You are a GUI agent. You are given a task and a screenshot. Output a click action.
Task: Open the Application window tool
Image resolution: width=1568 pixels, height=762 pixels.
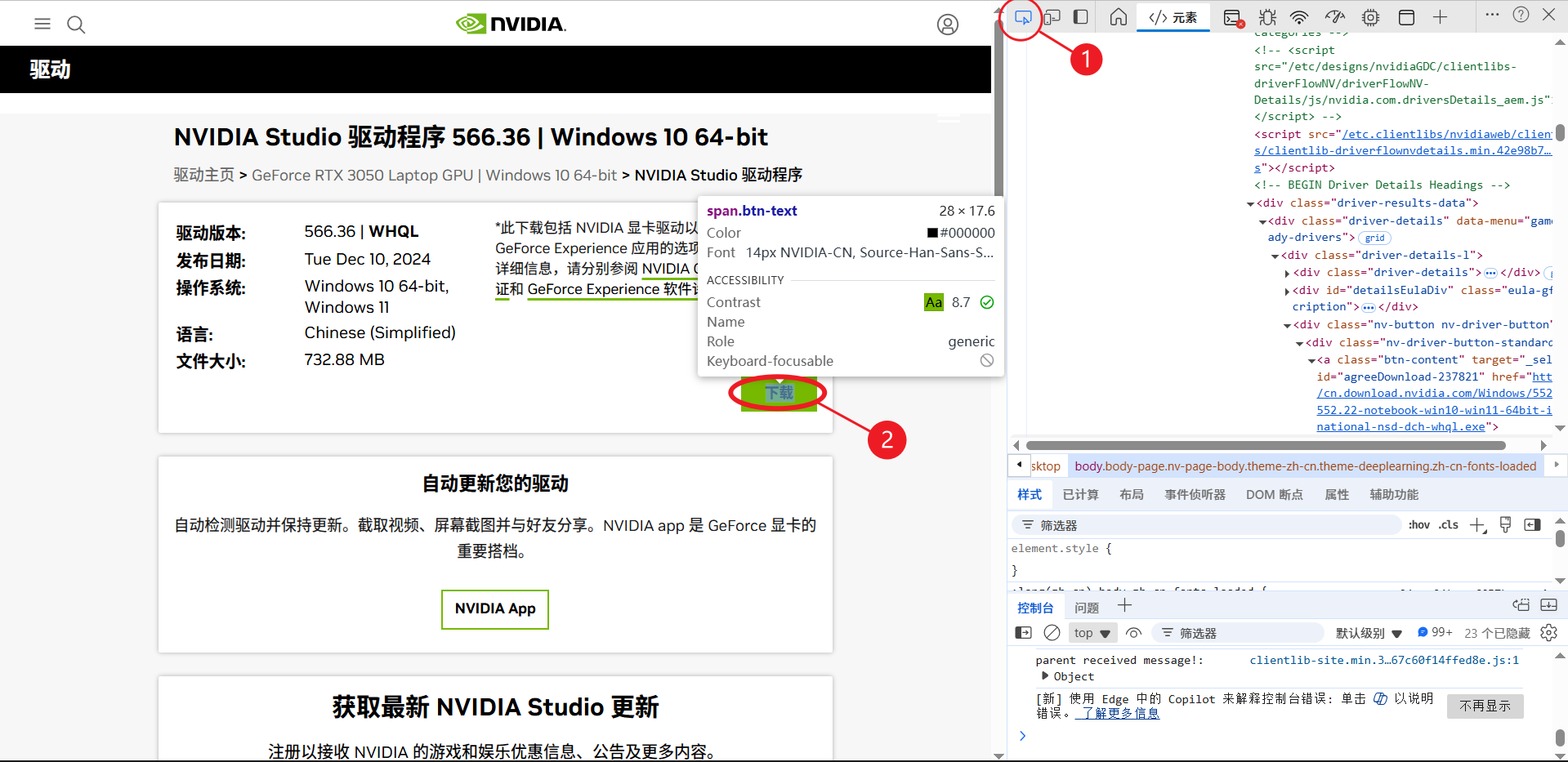point(1406,17)
